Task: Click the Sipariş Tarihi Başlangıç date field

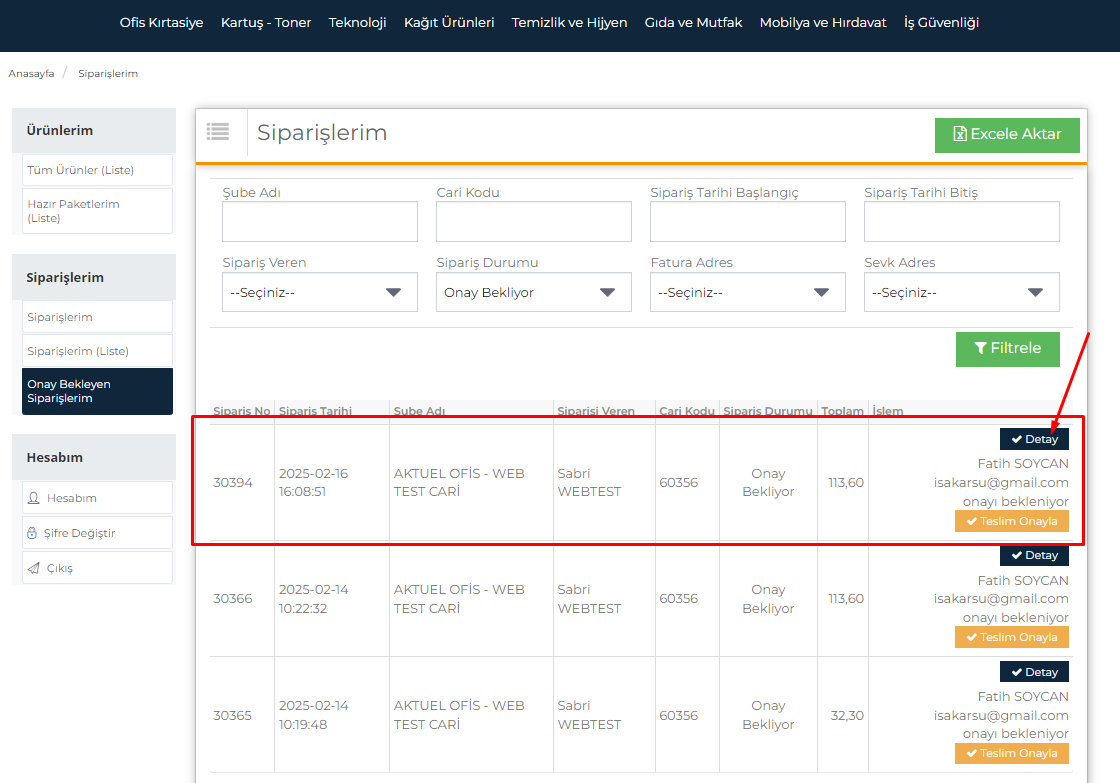Action: point(747,222)
